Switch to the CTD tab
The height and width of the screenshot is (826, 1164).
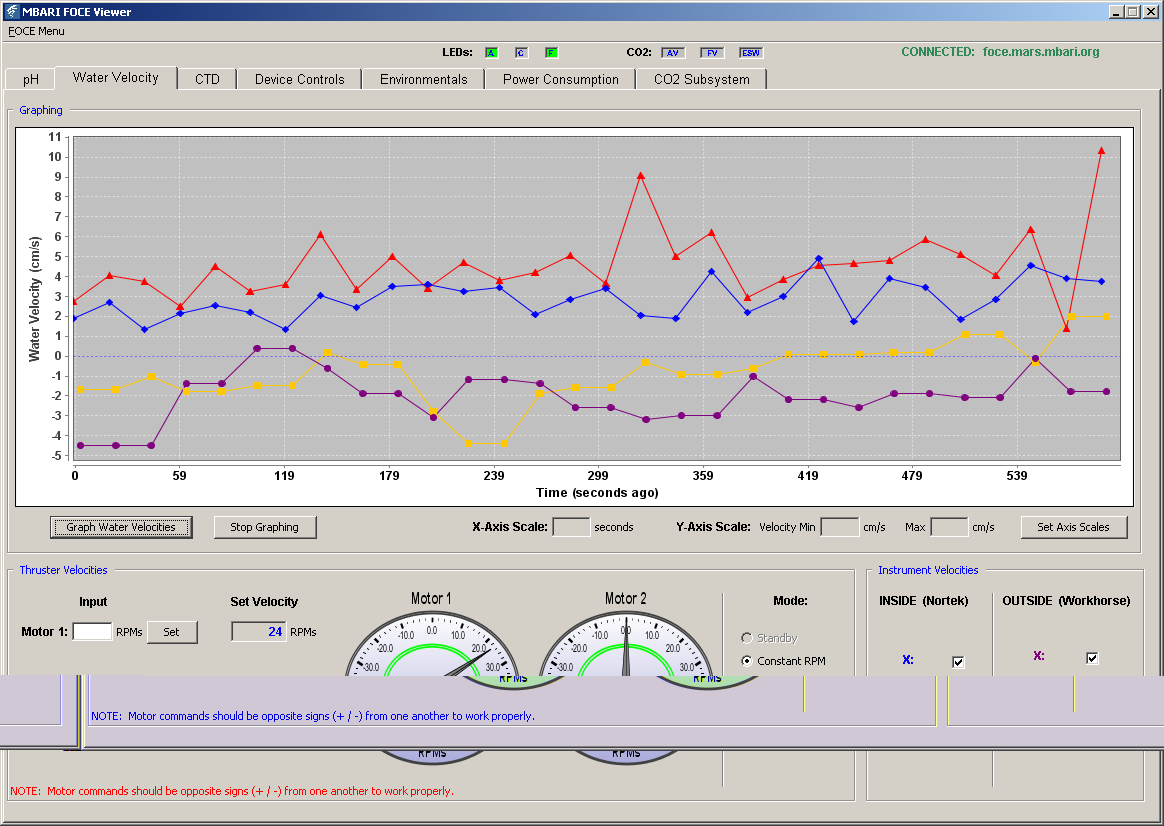(x=207, y=79)
